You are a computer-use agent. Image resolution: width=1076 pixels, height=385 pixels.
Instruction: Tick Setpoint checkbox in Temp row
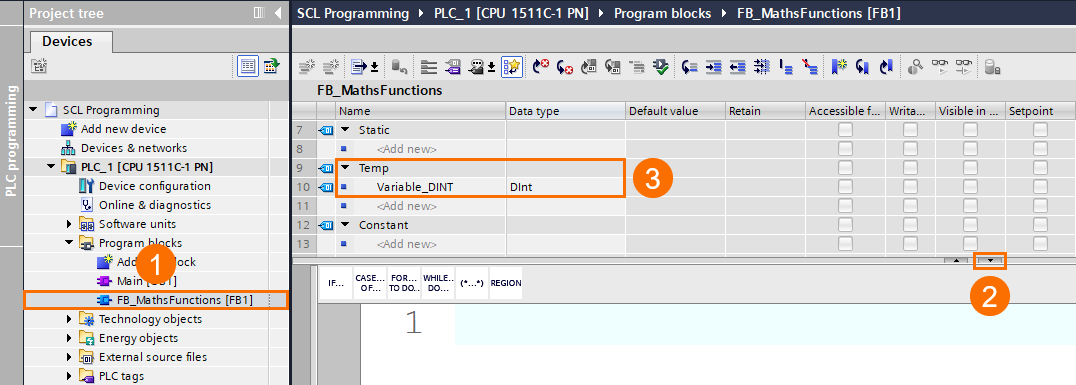pos(1040,168)
